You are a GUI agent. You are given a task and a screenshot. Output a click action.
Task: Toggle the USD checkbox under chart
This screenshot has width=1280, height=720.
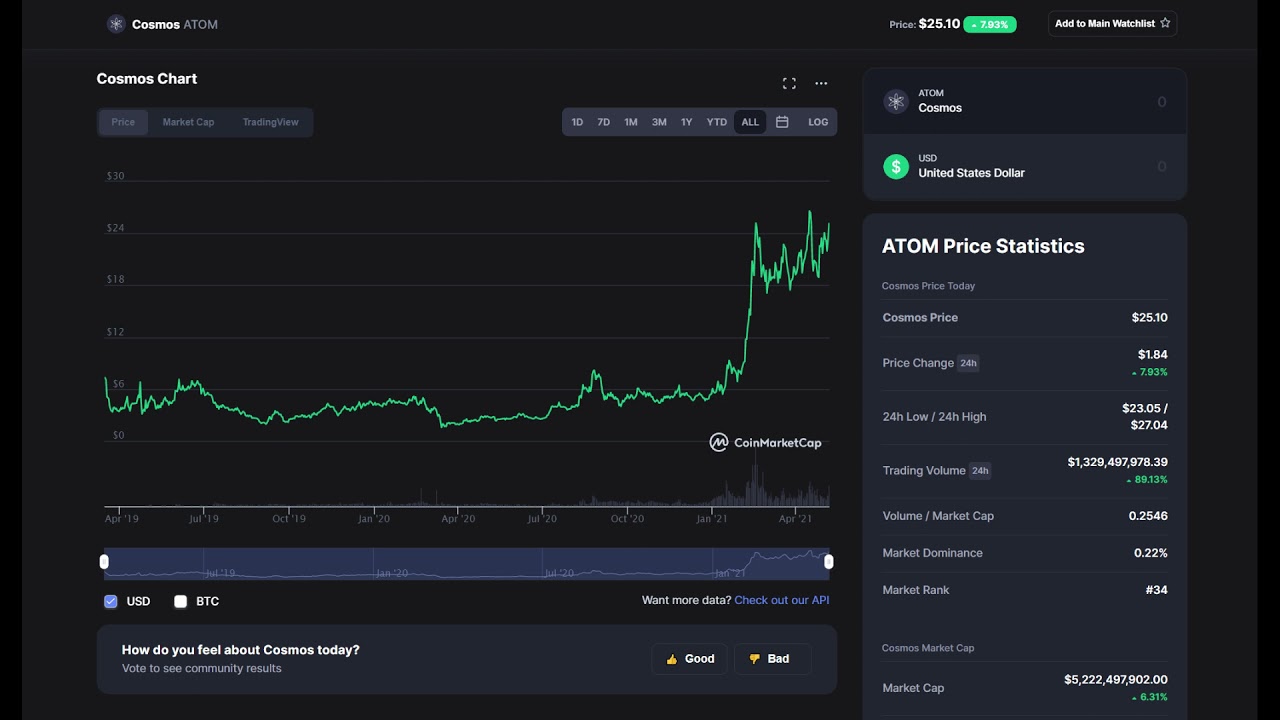tap(111, 601)
